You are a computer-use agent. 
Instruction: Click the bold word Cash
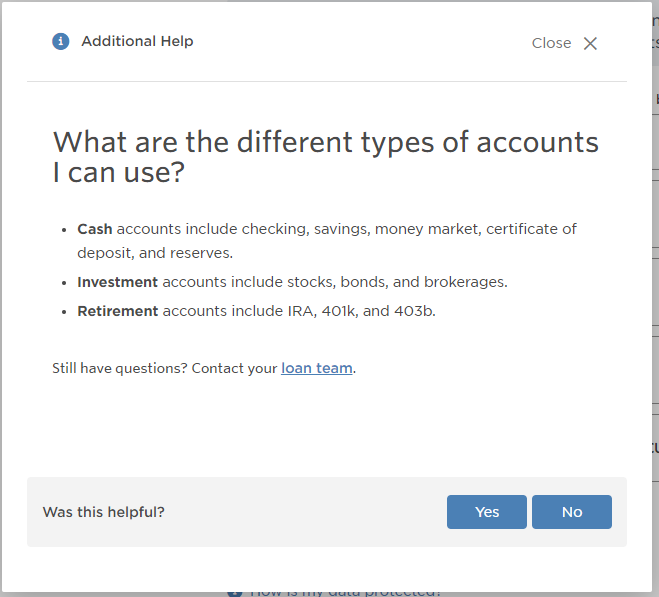[x=95, y=229]
